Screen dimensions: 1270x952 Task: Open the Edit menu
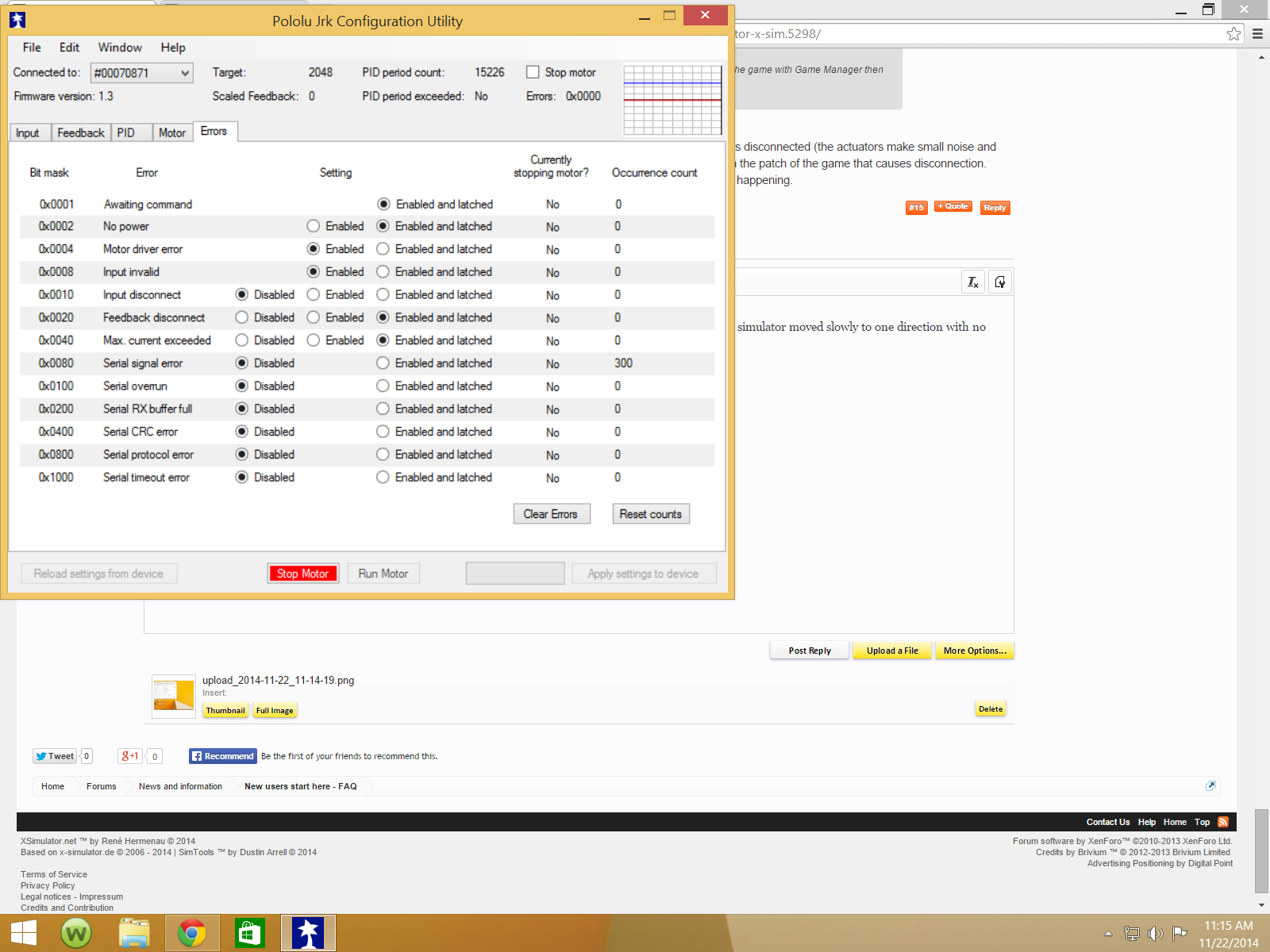(70, 48)
